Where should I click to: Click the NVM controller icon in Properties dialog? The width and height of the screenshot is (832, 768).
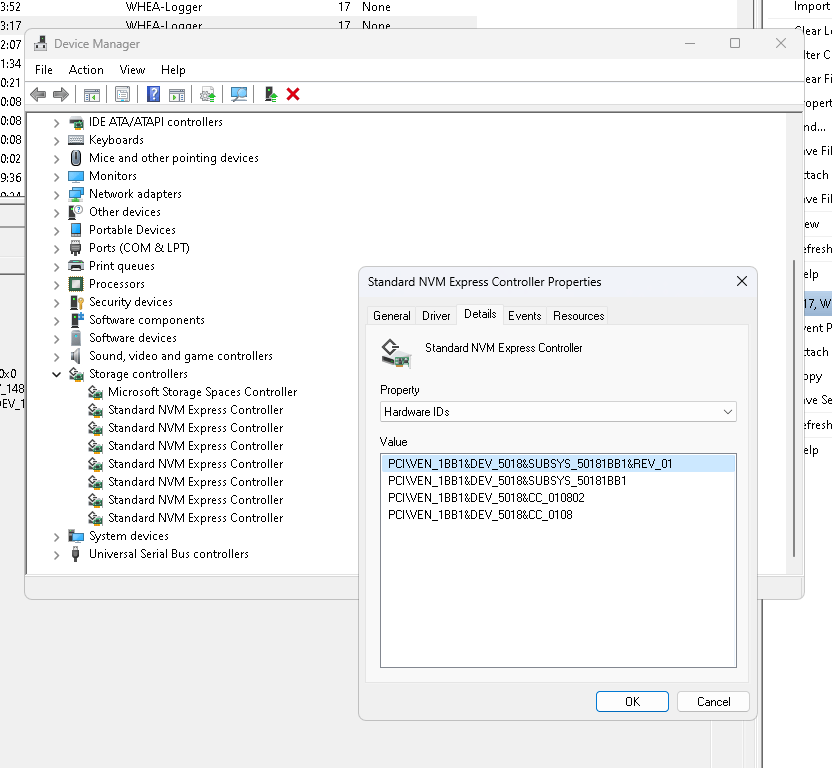coord(396,353)
